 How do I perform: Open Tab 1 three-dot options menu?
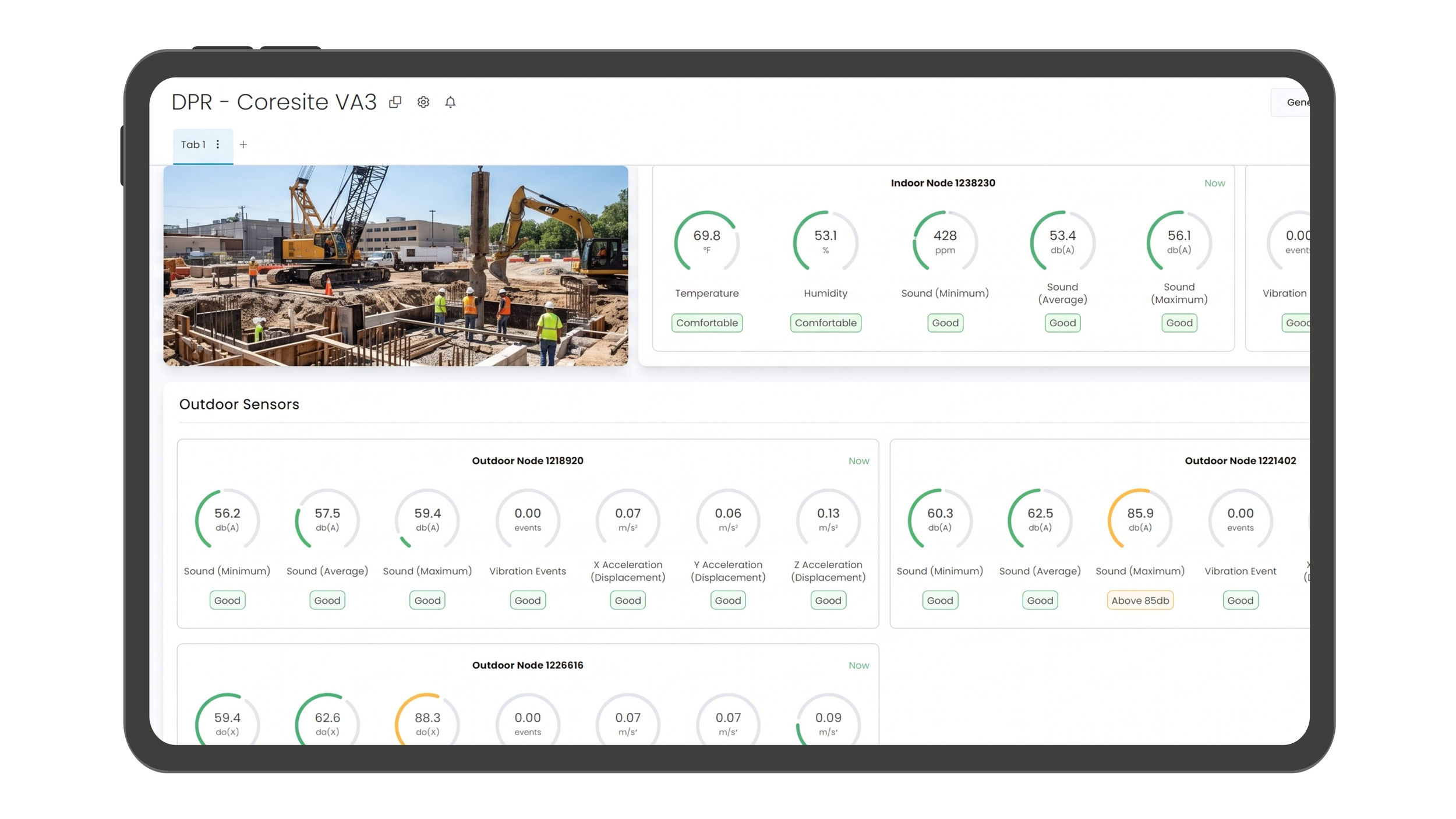click(x=218, y=144)
